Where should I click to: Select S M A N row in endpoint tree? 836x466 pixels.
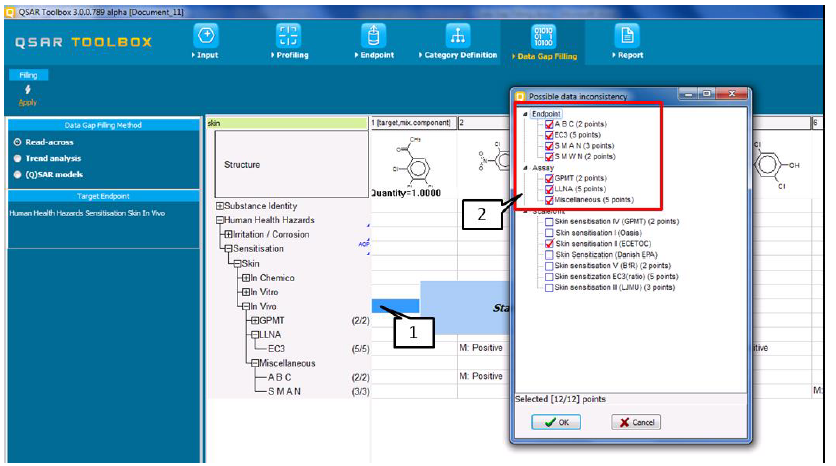click(x=284, y=391)
